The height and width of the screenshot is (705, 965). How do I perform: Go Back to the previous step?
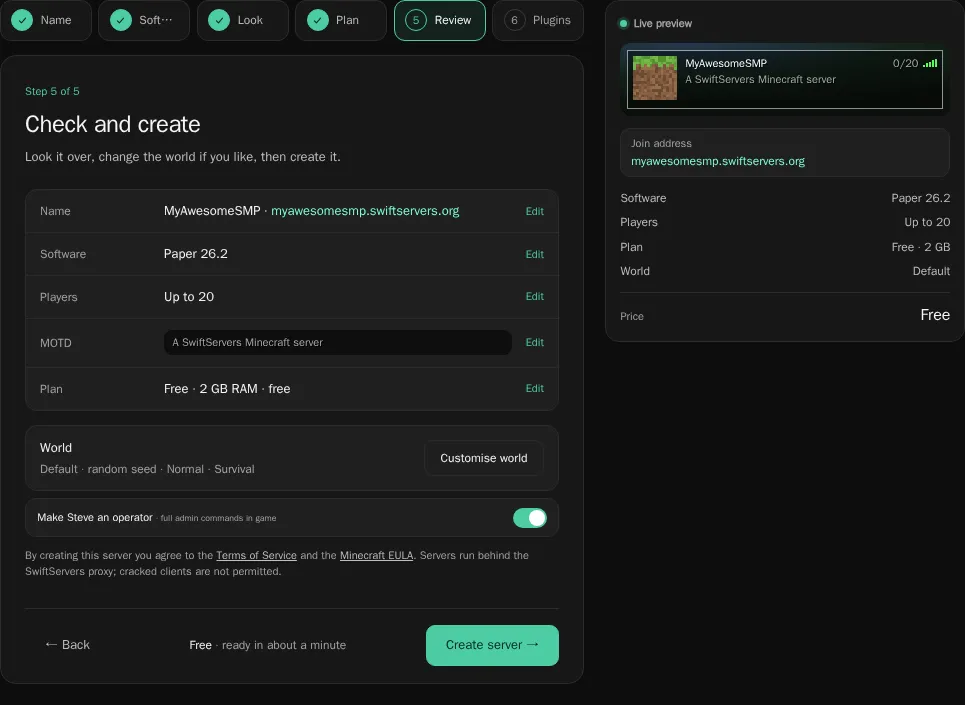68,645
